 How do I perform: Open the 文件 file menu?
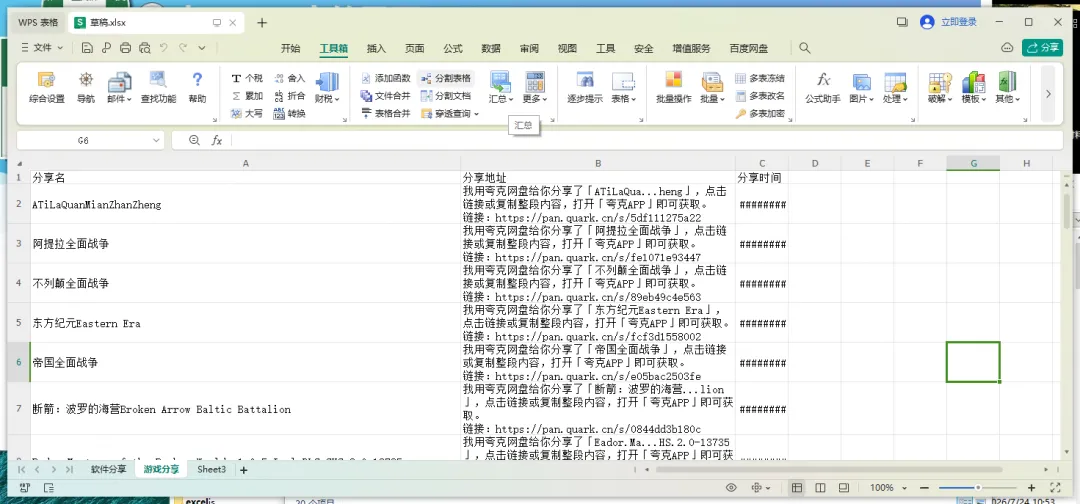43,48
